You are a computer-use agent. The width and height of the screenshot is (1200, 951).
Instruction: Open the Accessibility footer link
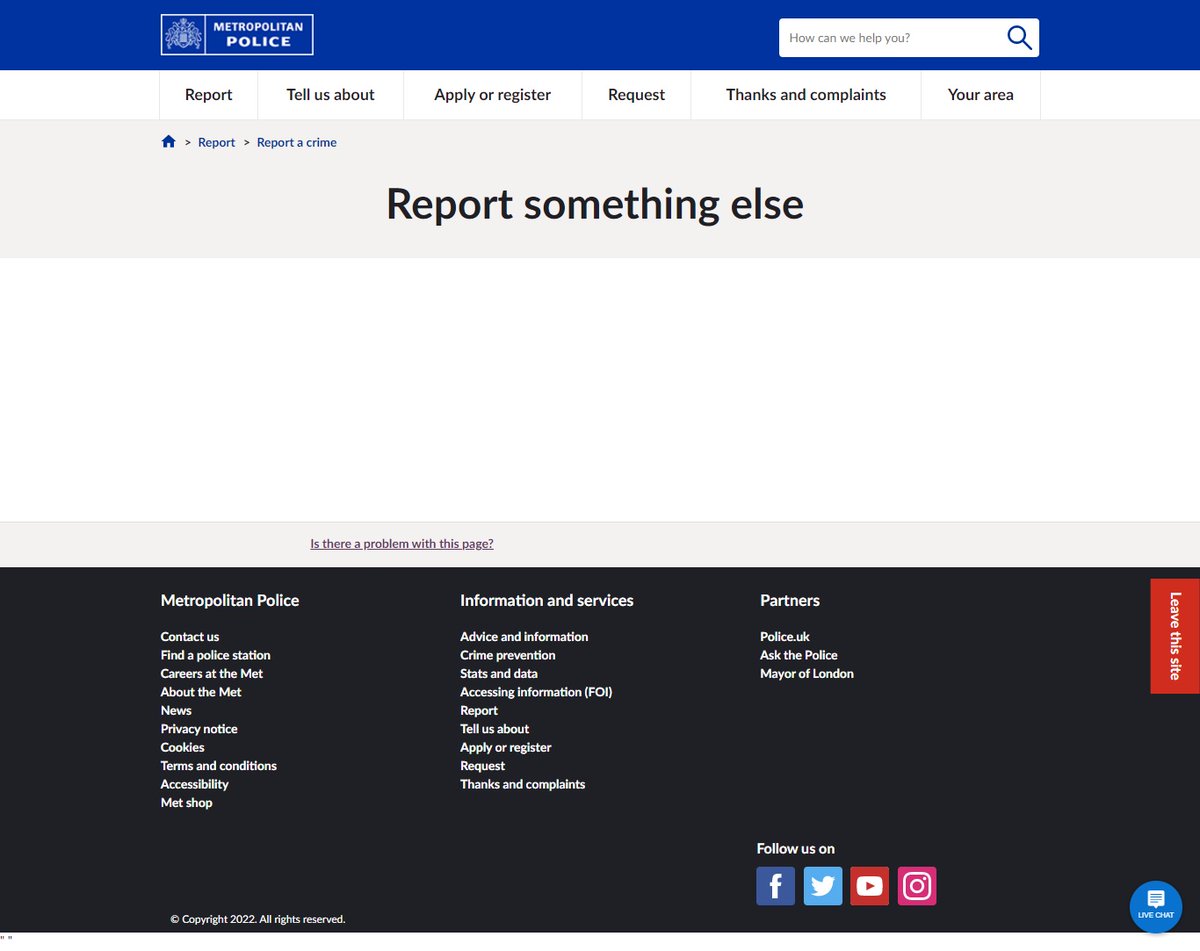[x=195, y=785]
